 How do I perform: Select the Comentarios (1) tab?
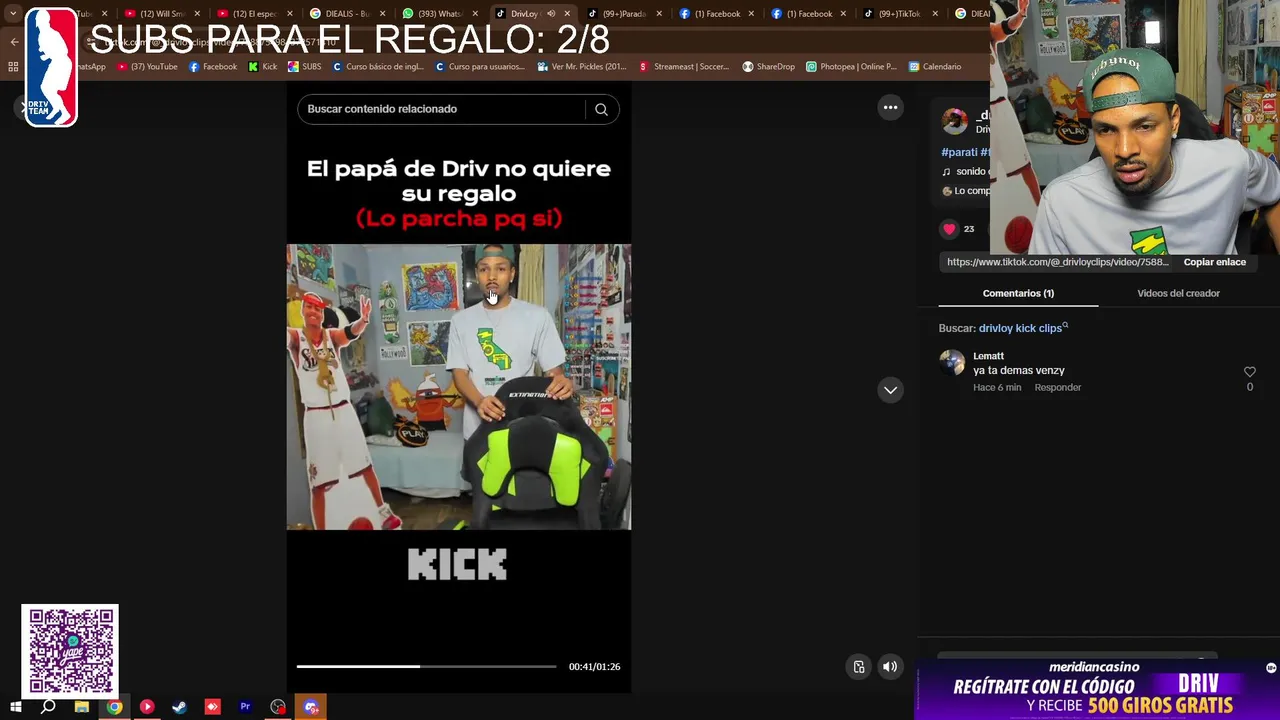(1018, 293)
